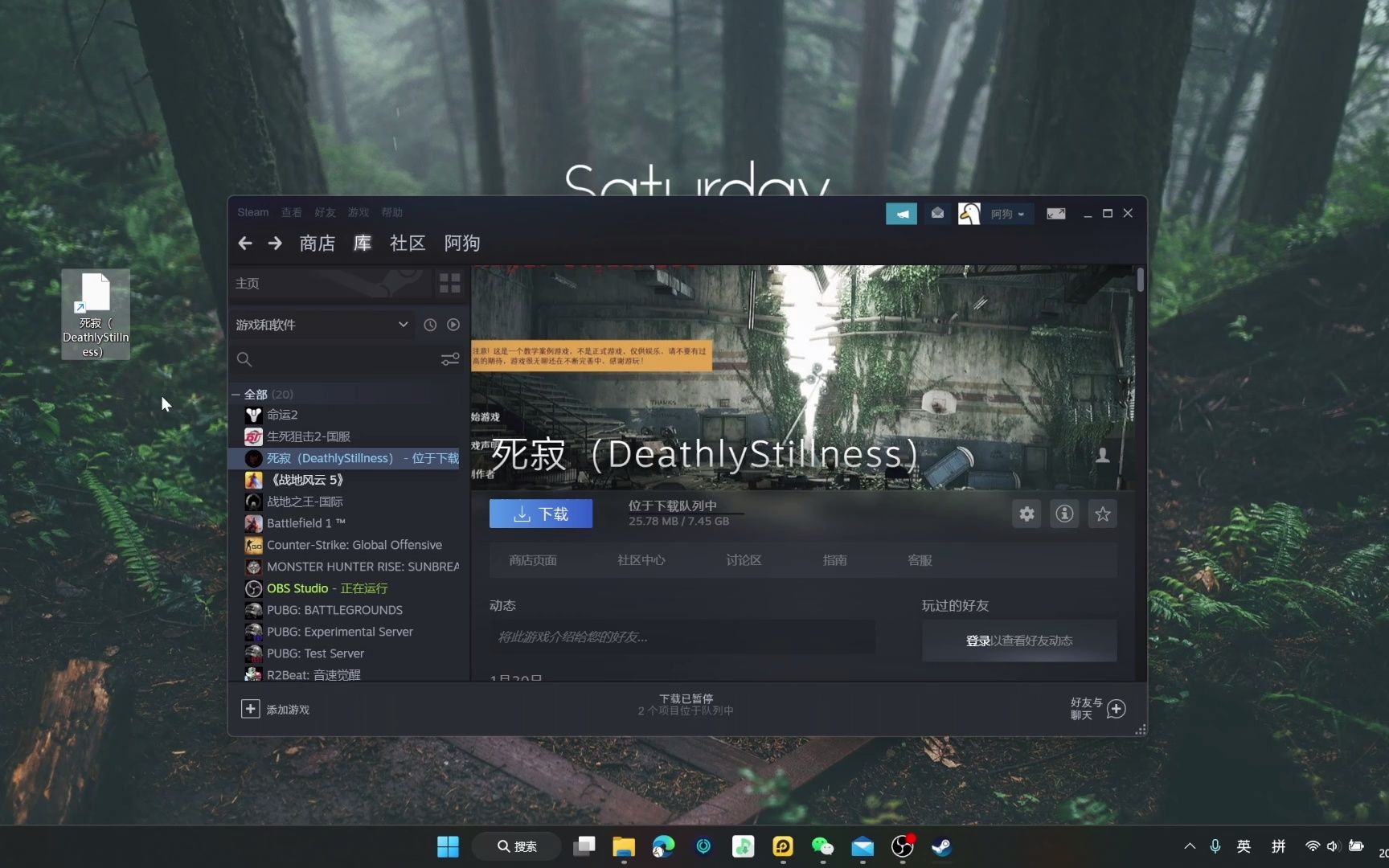
Task: Click the add game plus icon
Action: [250, 709]
